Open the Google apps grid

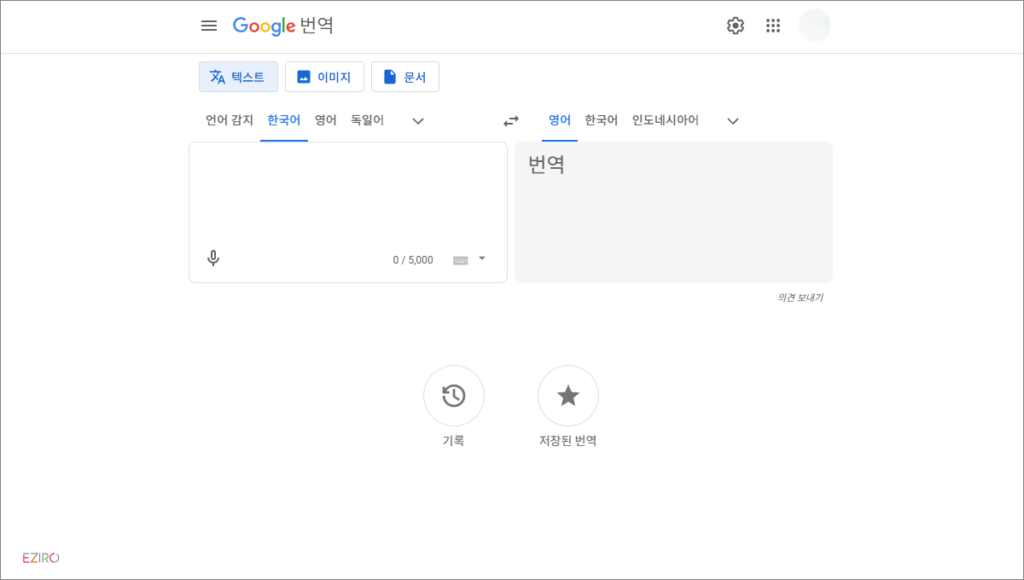[x=773, y=25]
